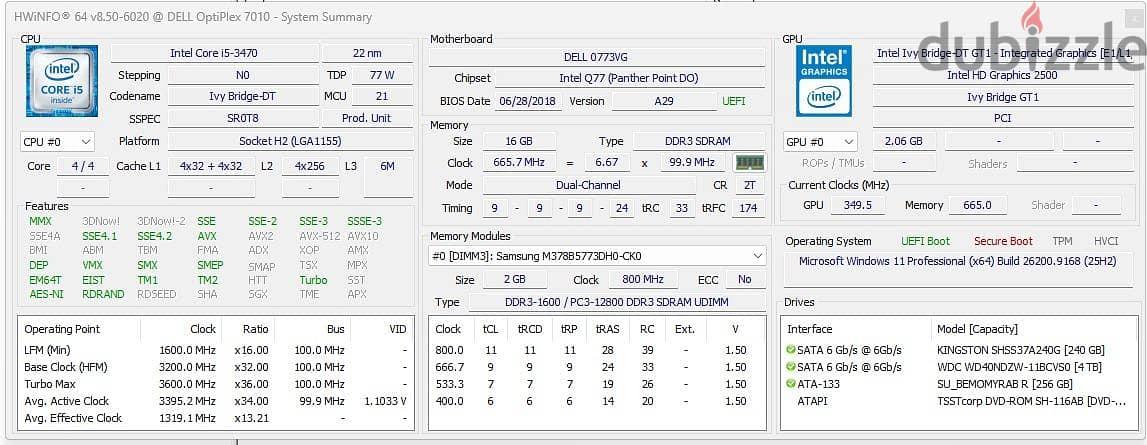Viewport: 1147px width, 445px height.
Task: Click the 2T command rate field
Action: [749, 185]
